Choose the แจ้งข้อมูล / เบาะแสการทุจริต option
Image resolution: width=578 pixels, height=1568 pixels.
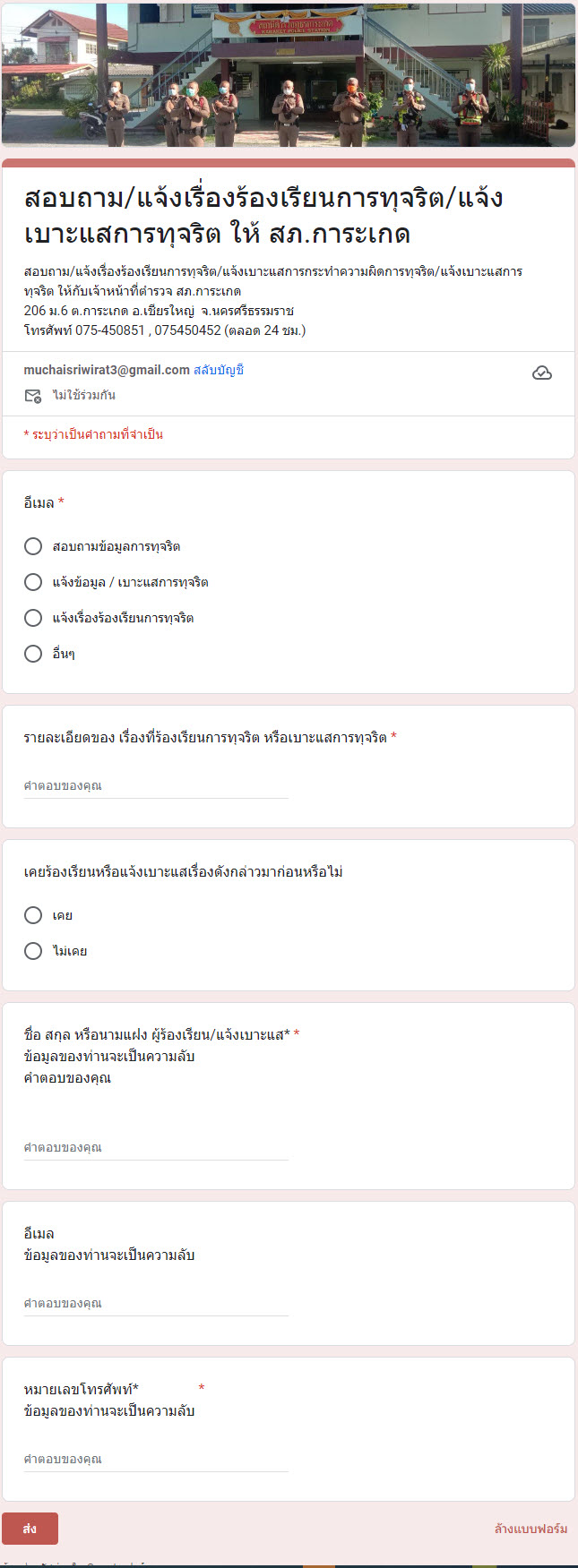[33, 582]
